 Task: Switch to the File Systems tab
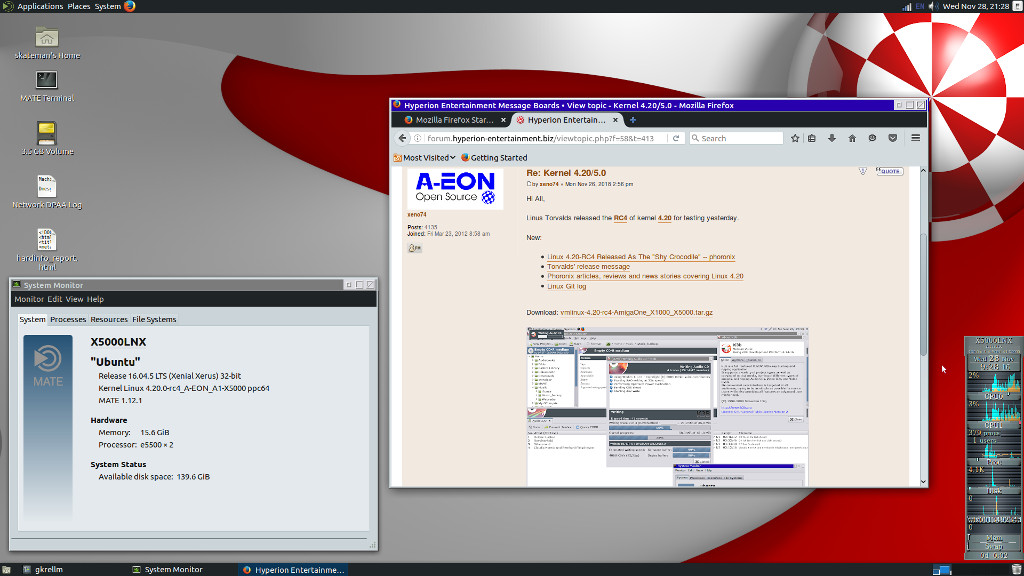[x=154, y=319]
